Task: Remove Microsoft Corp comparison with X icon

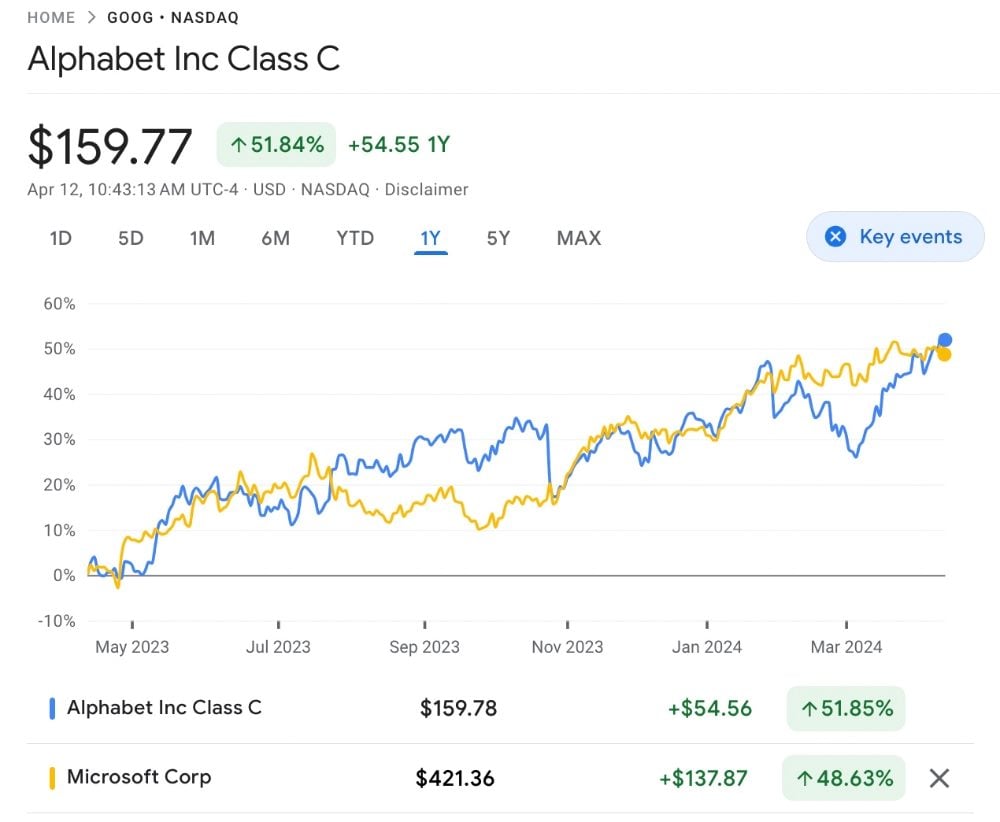Action: tap(939, 778)
